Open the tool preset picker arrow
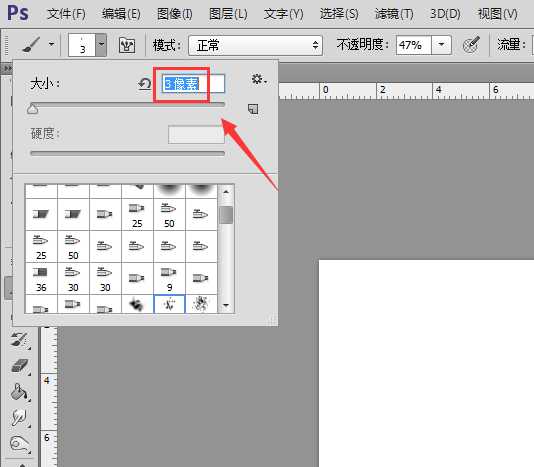Image resolution: width=534 pixels, height=467 pixels. coord(51,44)
